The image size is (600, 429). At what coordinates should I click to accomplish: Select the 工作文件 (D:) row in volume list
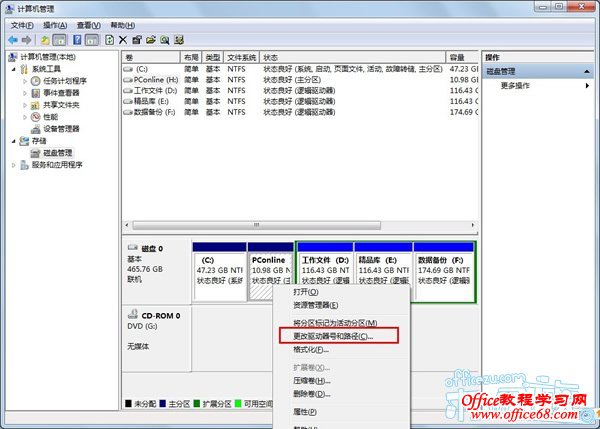[300, 91]
